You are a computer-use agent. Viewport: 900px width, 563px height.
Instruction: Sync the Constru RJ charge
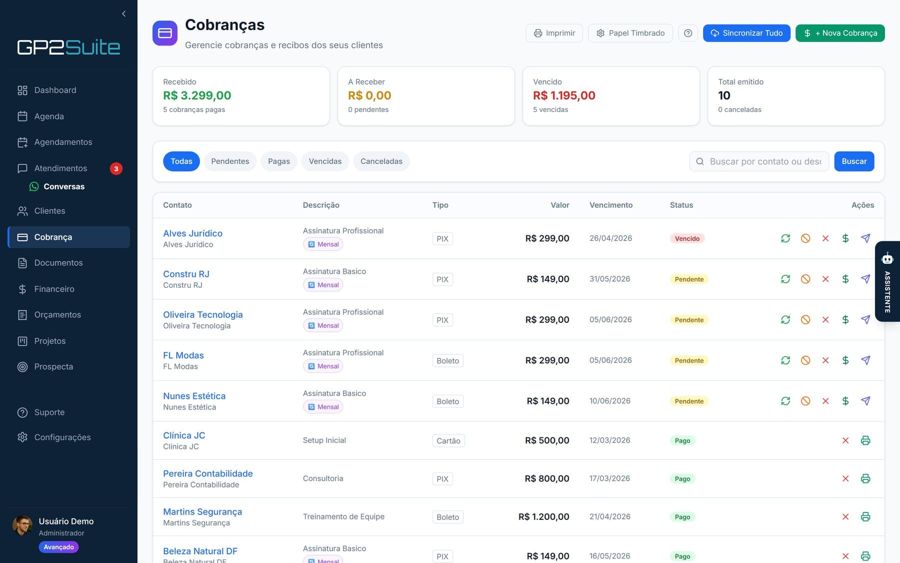(785, 279)
